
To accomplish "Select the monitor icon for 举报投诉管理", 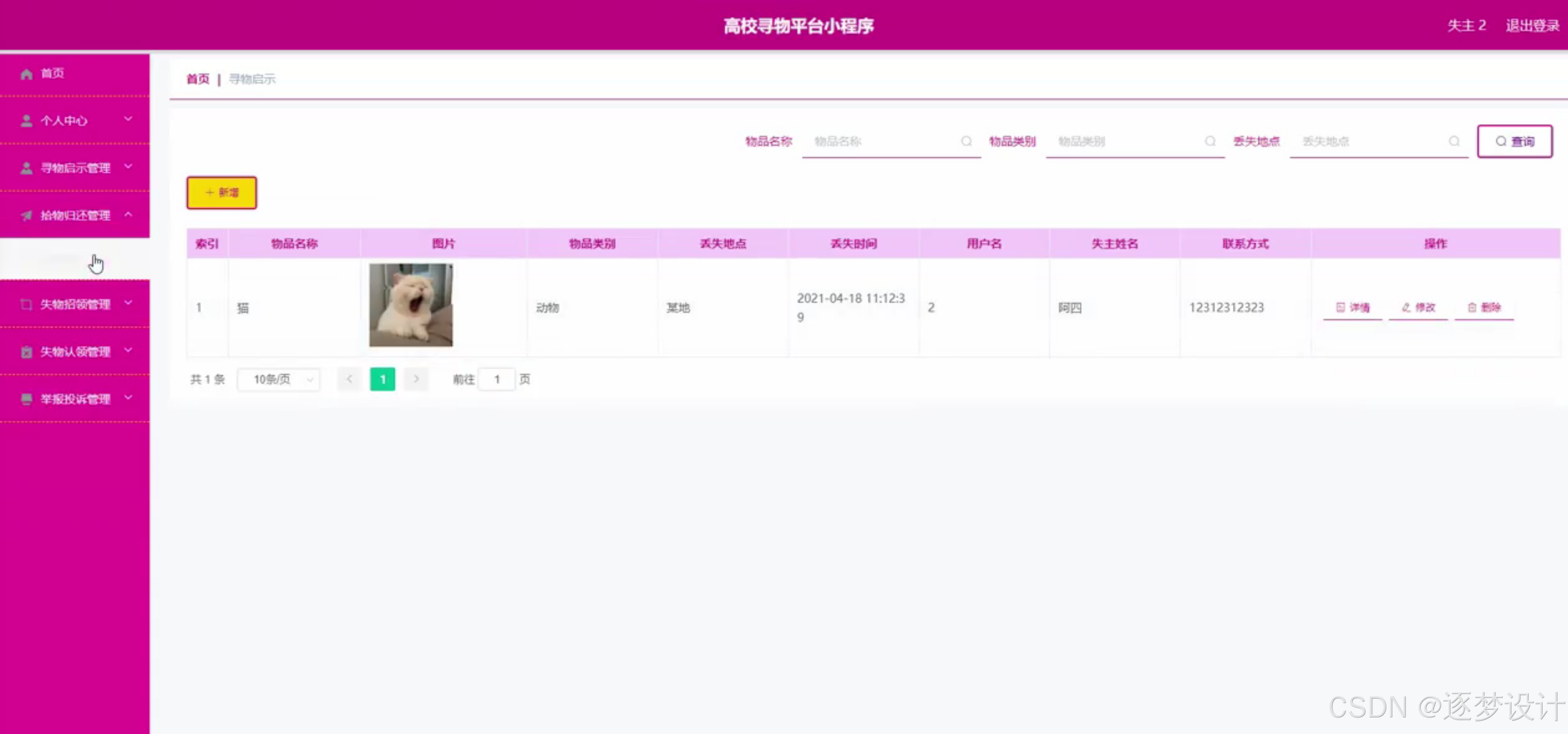I will tap(27, 399).
